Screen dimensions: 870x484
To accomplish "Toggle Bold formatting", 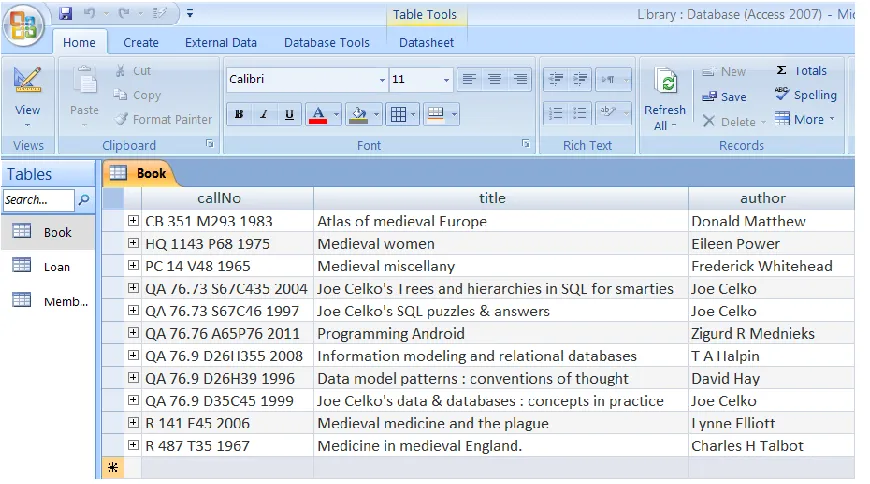I will click(239, 114).
